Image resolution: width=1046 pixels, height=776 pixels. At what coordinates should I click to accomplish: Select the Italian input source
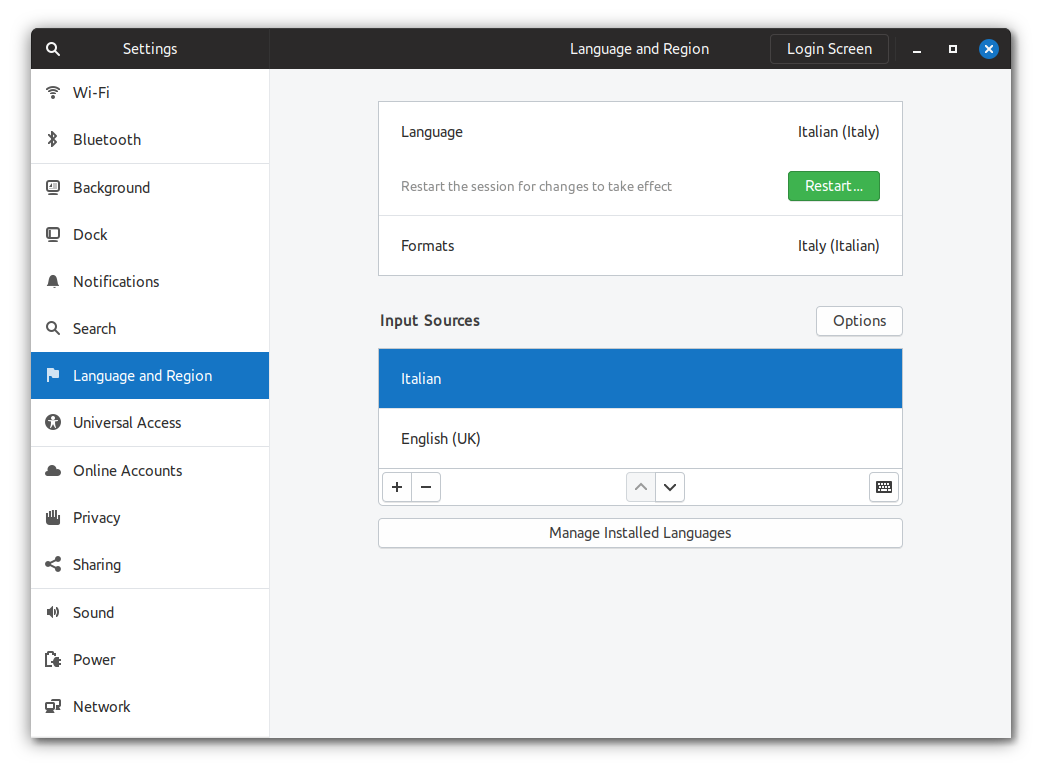click(640, 378)
